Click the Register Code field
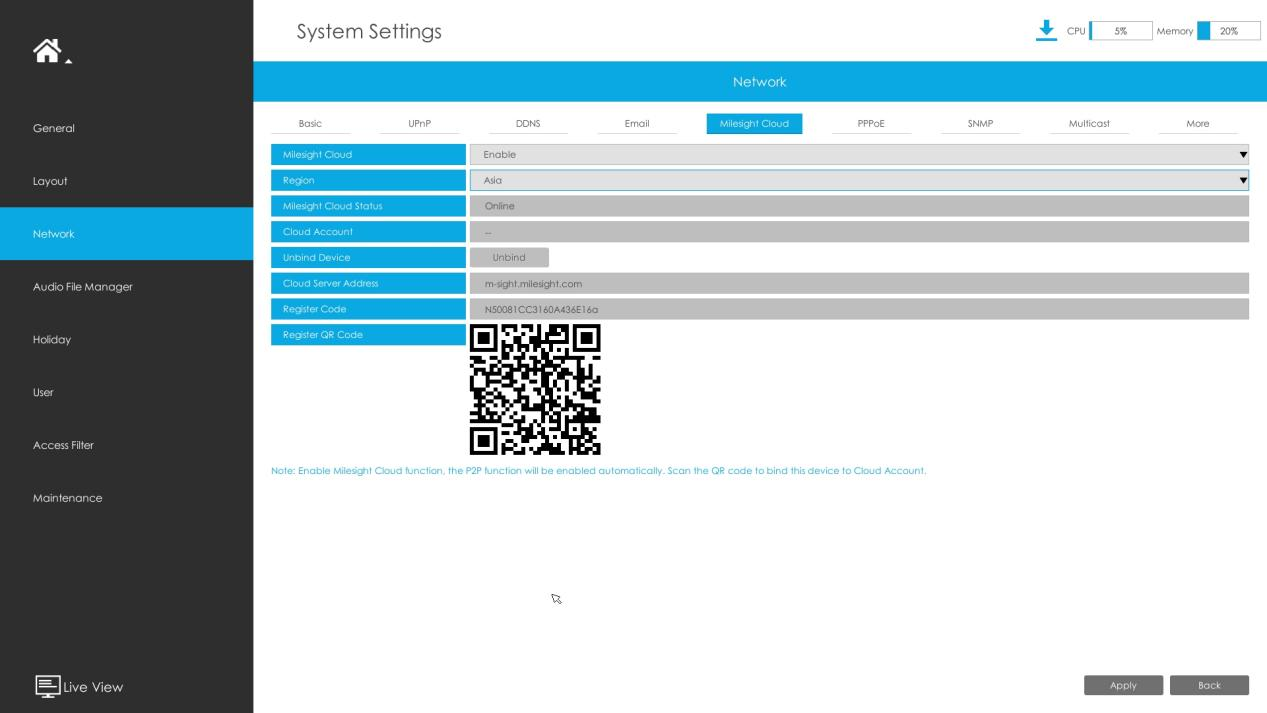The height and width of the screenshot is (713, 1267). [x=859, y=309]
